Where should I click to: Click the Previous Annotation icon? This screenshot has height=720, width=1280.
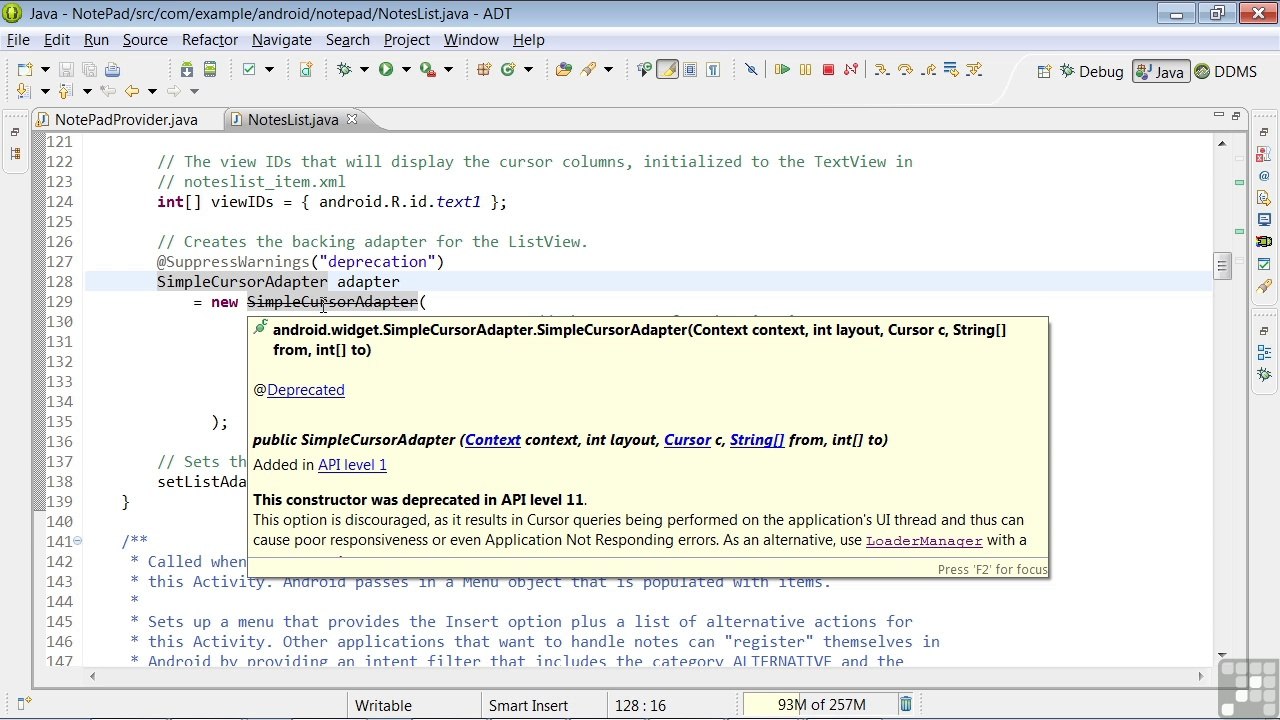(x=66, y=91)
